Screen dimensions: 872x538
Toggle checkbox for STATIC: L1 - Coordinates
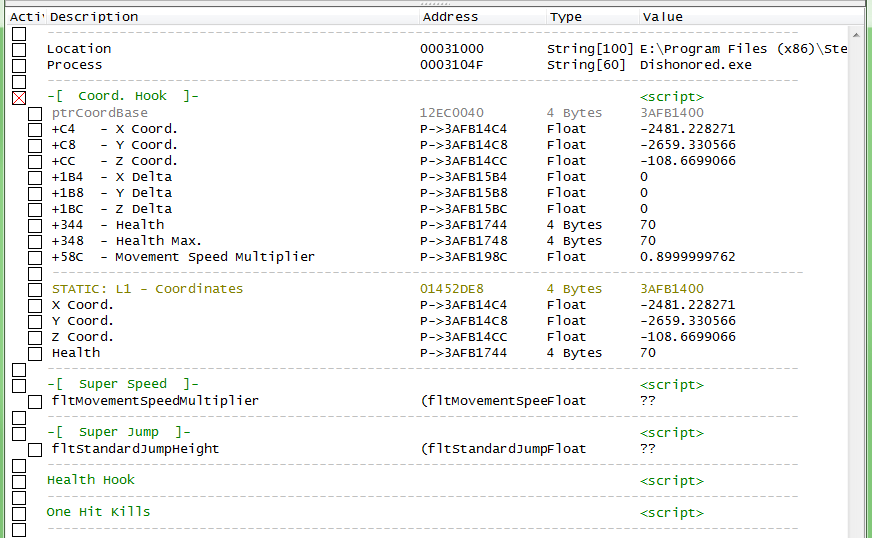point(35,290)
